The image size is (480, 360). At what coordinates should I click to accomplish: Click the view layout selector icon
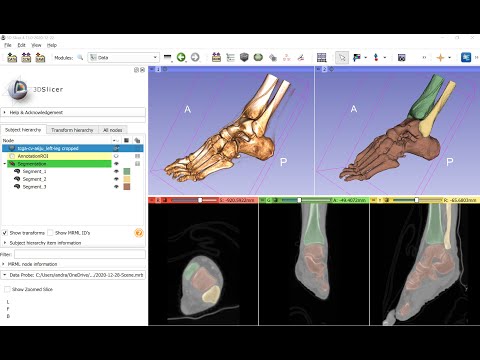(x=322, y=58)
